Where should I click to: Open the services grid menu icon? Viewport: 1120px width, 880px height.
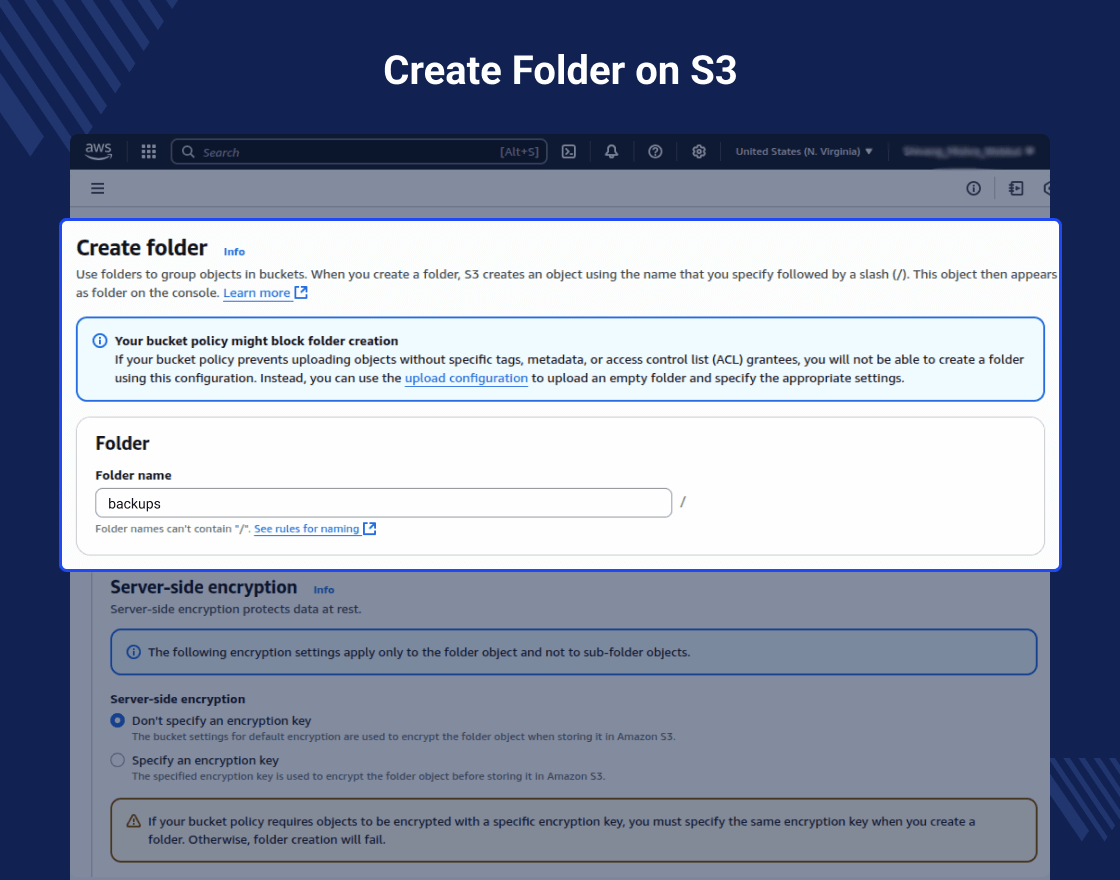pos(149,151)
